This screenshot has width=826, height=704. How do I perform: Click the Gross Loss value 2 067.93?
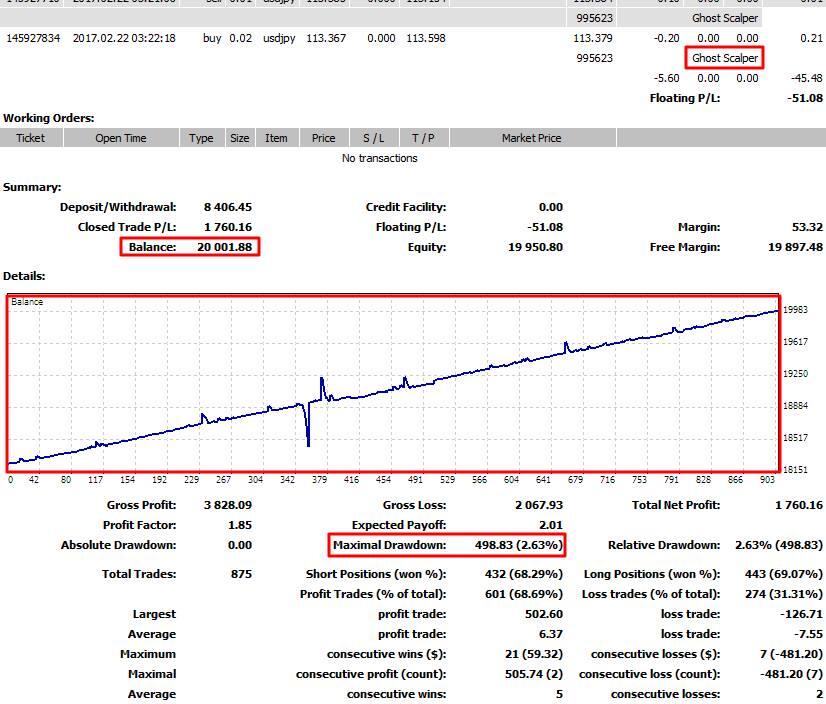coord(539,505)
